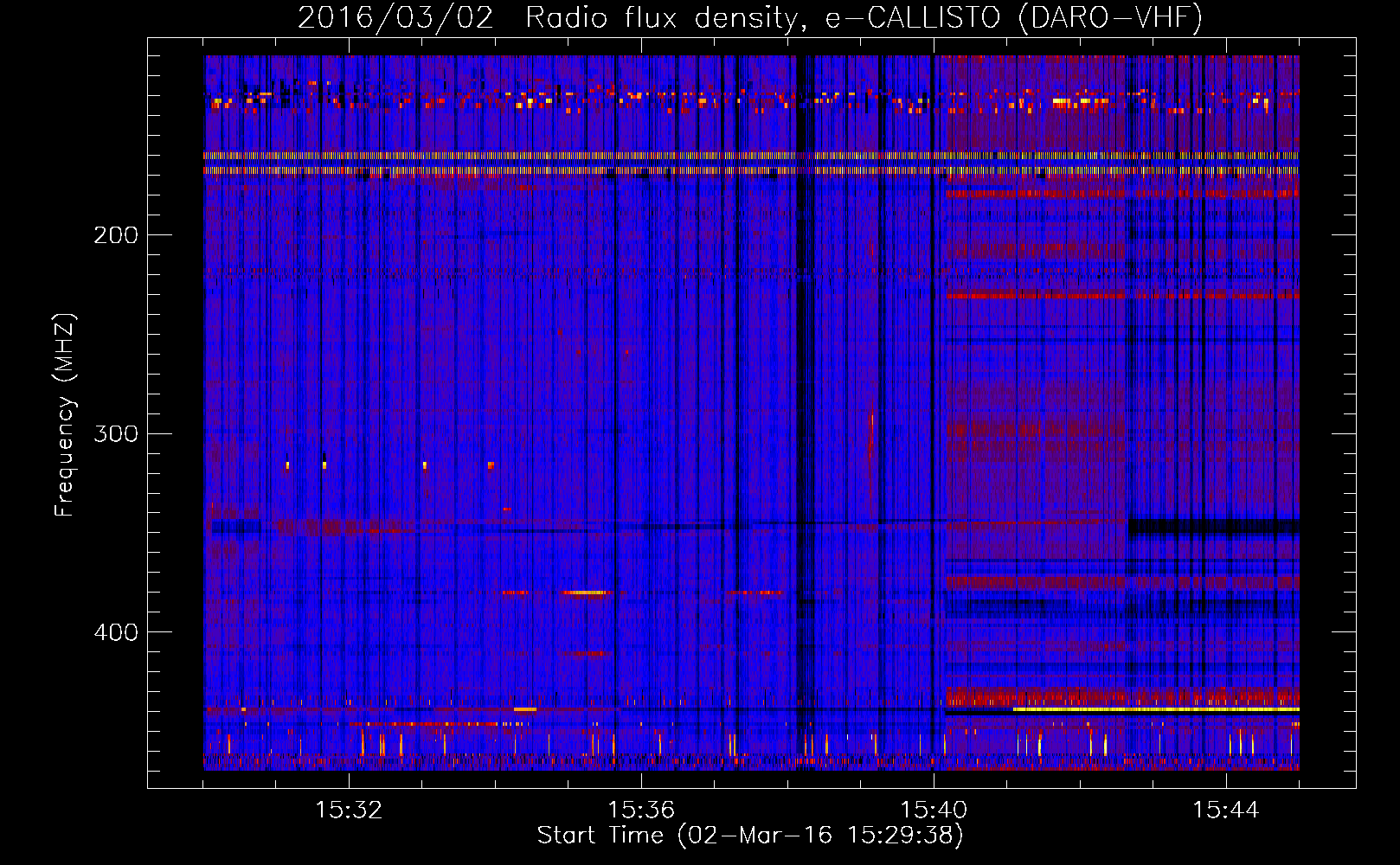Click the 15:44 time tick label

pyautogui.click(x=1226, y=811)
